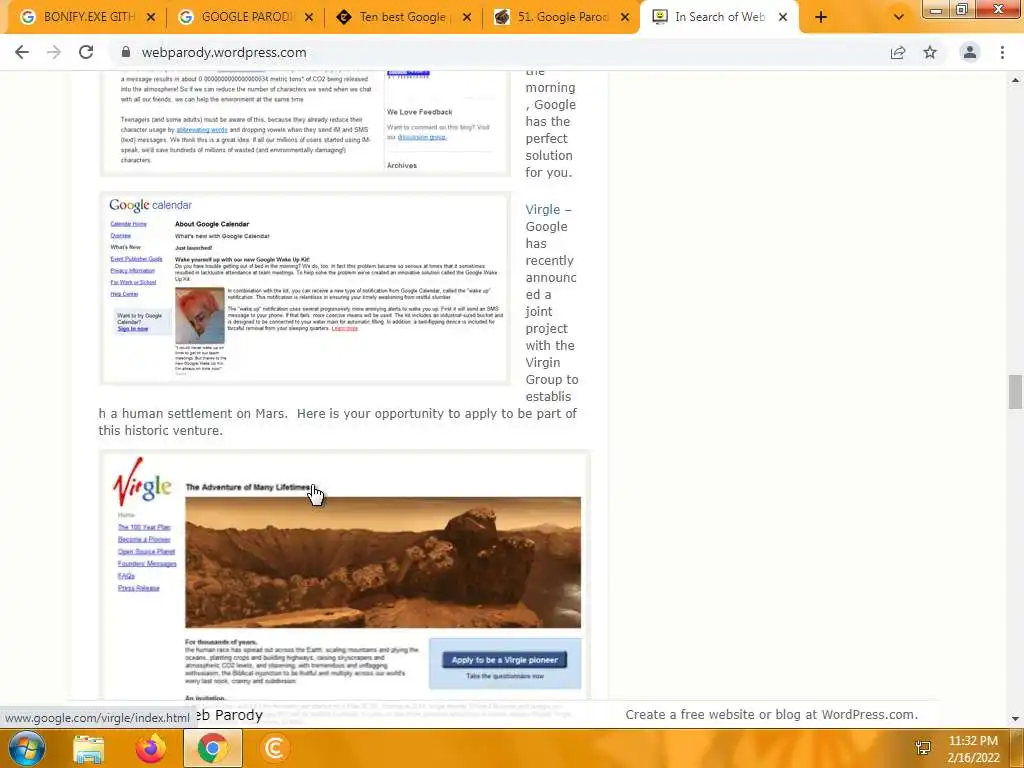This screenshot has height=768, width=1024.
Task: Click The 100 Year Plan link
Action: click(144, 527)
